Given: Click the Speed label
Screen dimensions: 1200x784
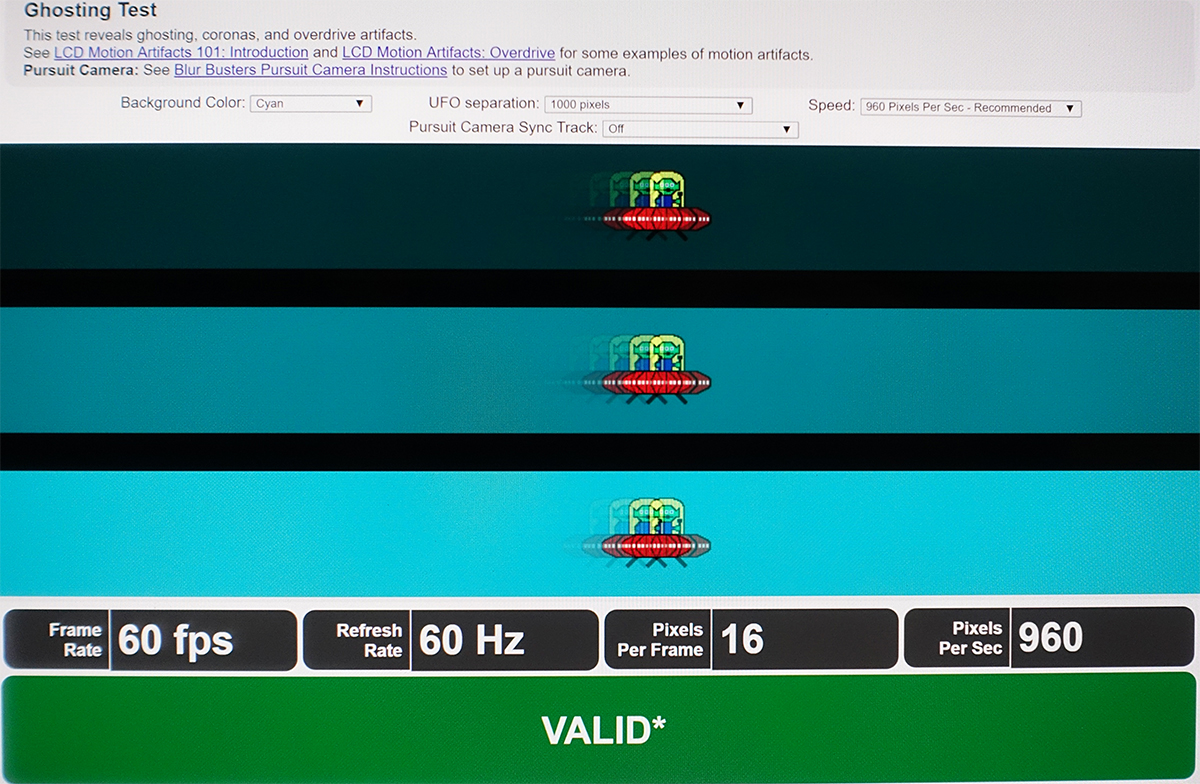Looking at the screenshot, I should (x=831, y=106).
